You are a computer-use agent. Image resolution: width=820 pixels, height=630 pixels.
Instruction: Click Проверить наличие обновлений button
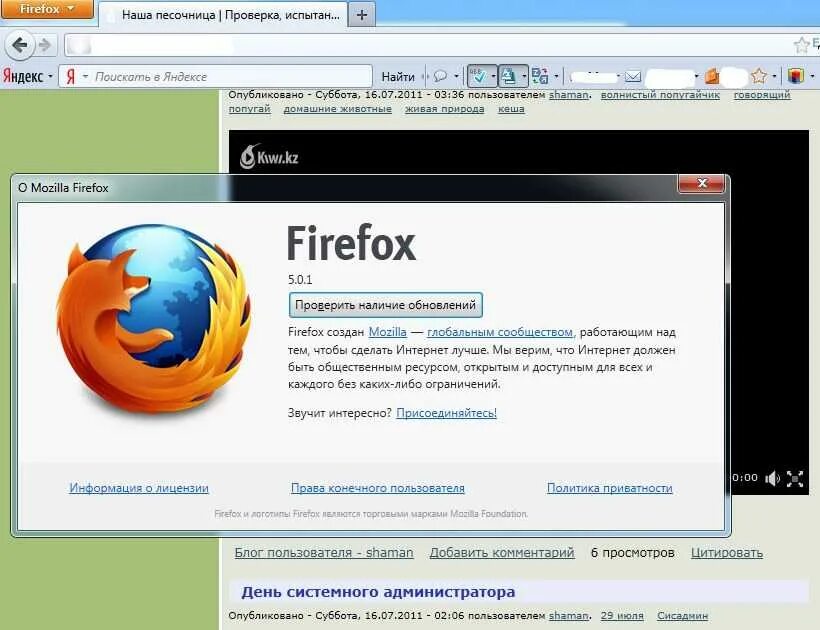[385, 305]
